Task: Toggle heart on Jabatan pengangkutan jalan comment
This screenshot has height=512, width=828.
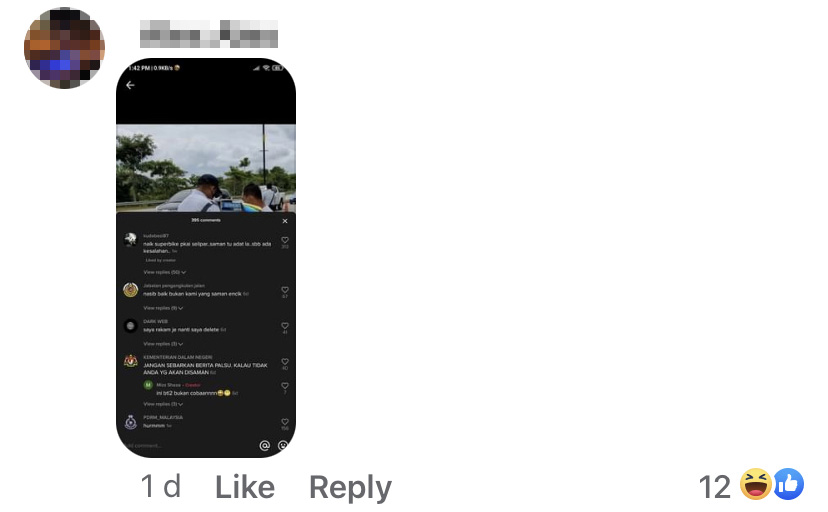Action: click(285, 290)
